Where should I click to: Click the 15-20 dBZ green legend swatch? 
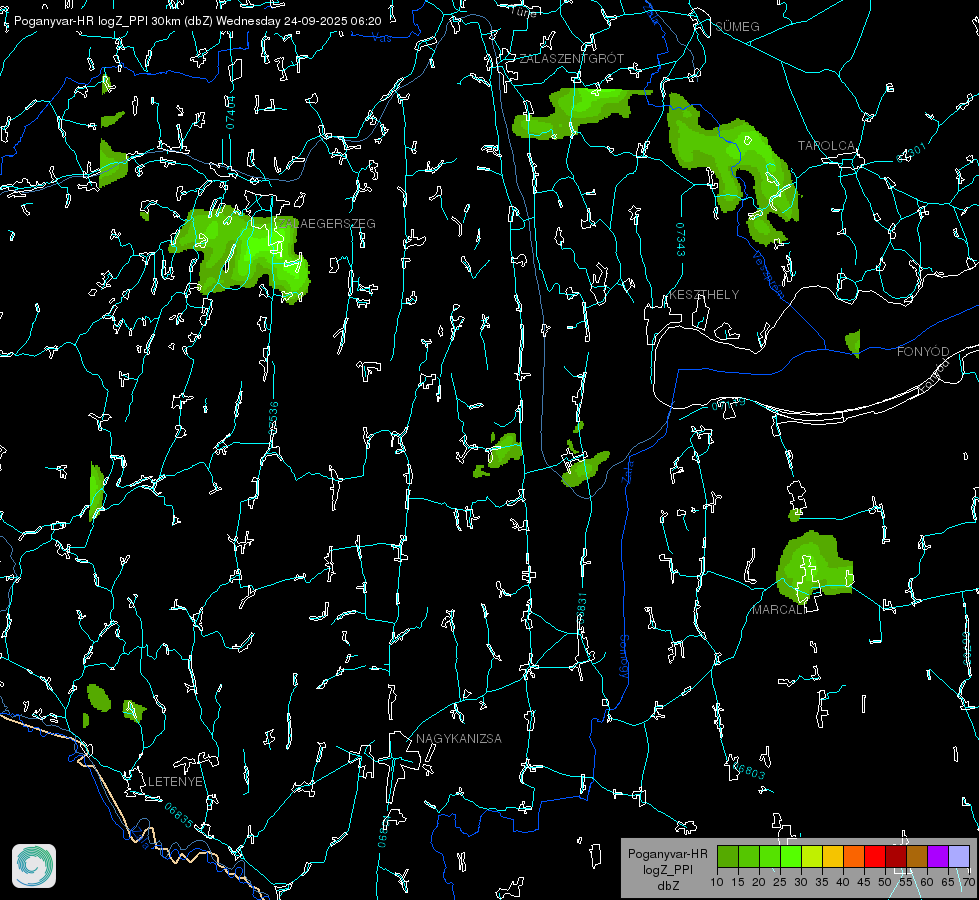click(749, 856)
